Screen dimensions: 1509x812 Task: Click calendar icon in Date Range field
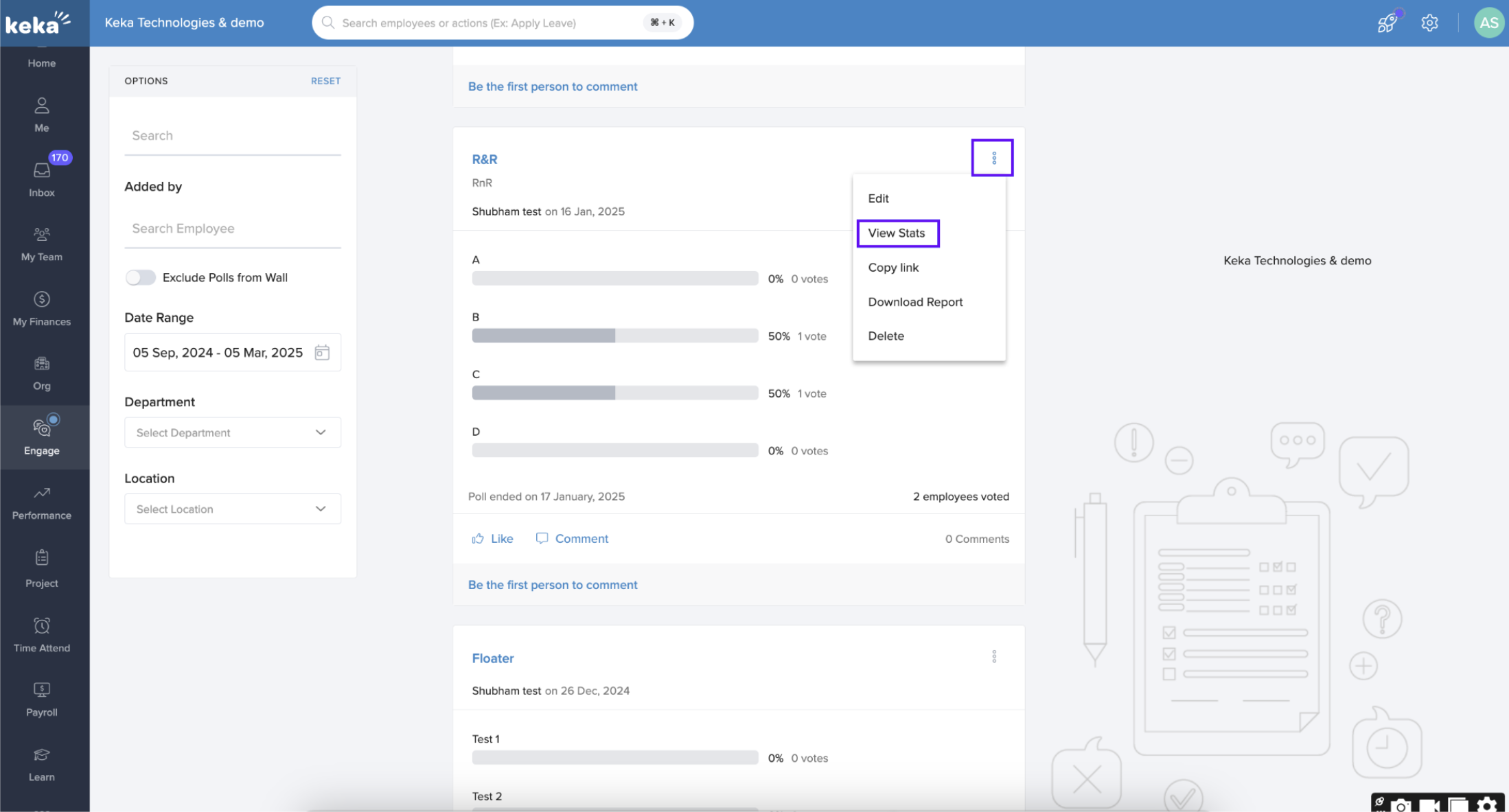coord(322,352)
